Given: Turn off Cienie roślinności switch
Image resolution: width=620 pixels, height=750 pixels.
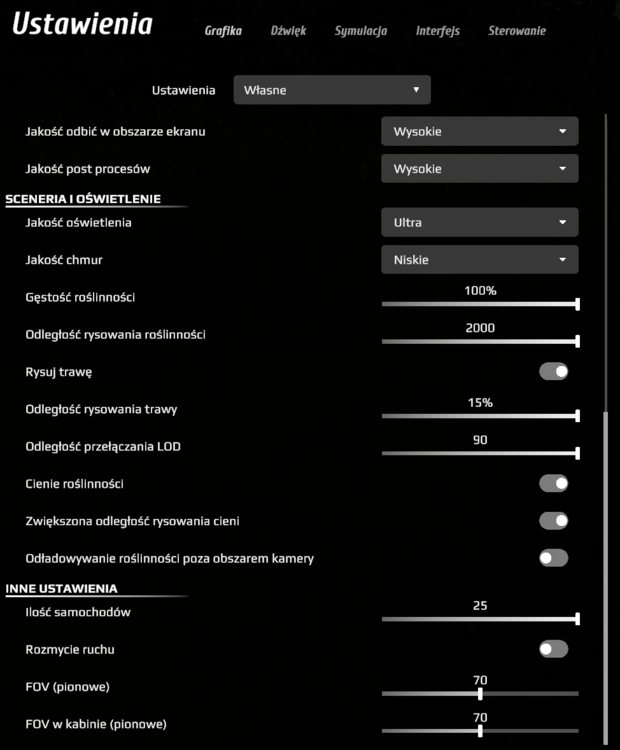Looking at the screenshot, I should pyautogui.click(x=553, y=484).
